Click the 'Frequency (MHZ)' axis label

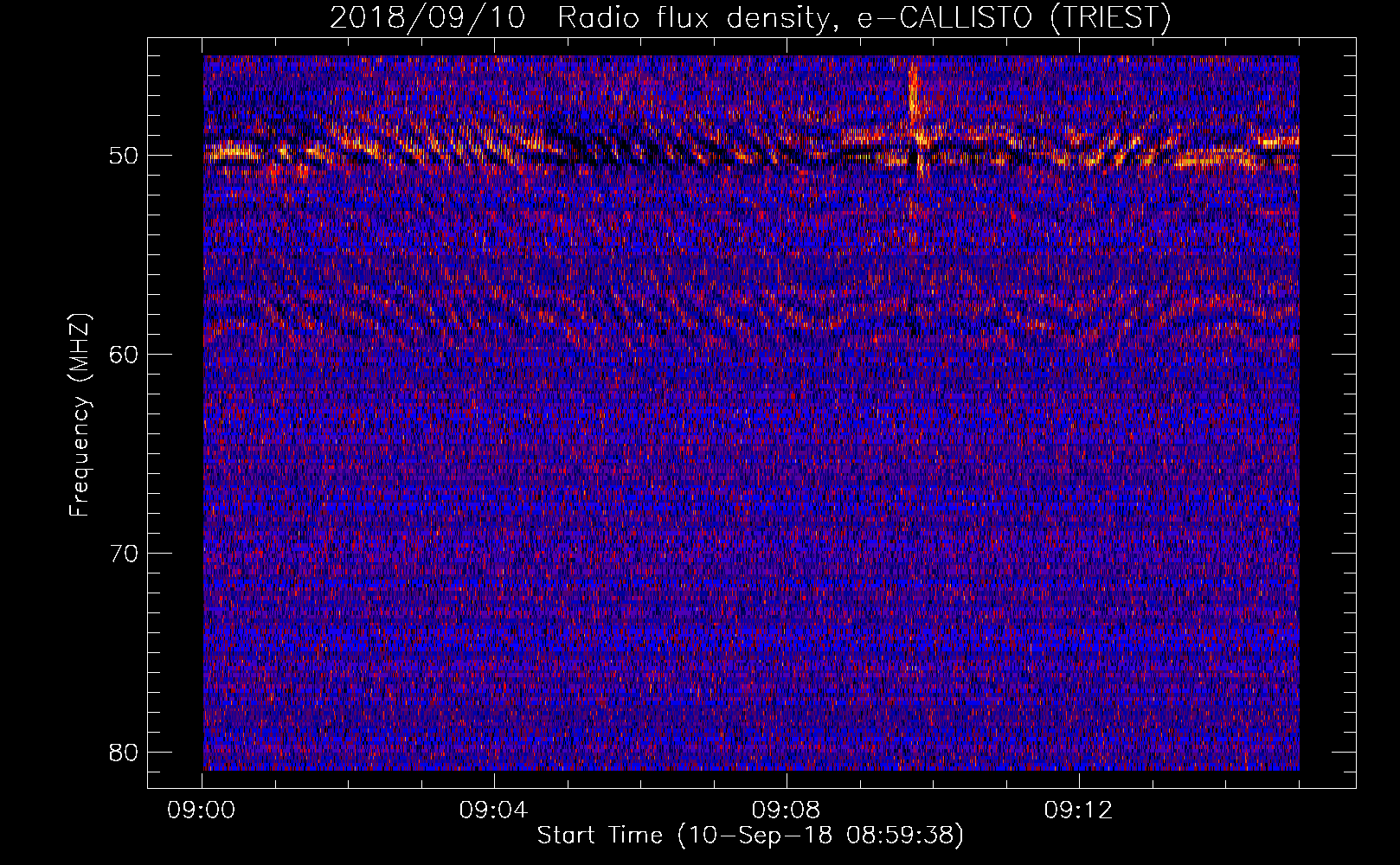tap(79, 415)
